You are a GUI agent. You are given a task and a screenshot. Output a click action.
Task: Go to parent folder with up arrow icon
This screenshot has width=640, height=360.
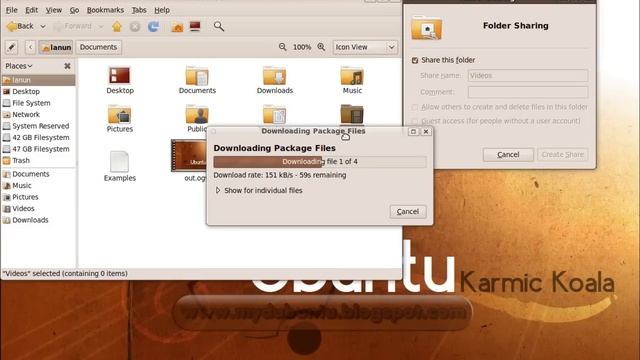point(117,27)
